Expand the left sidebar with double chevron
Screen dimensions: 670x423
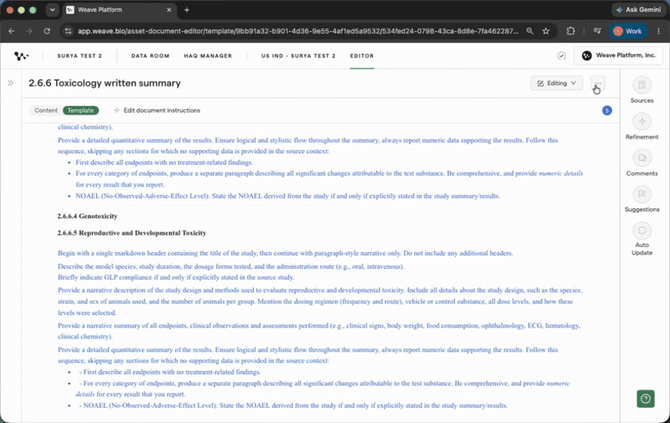10,83
